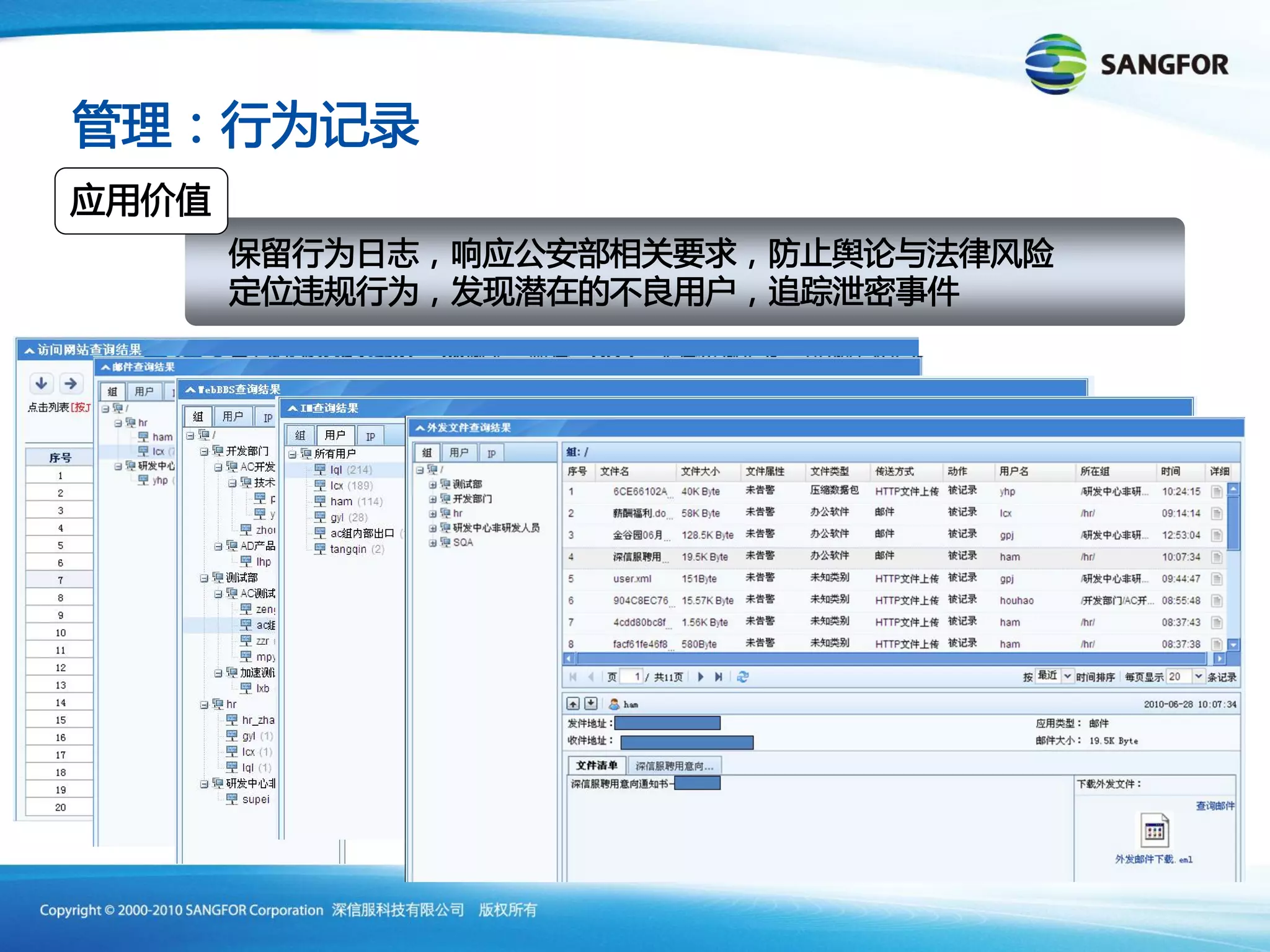
Task: Click right arrow in website query panel
Action: [71, 384]
